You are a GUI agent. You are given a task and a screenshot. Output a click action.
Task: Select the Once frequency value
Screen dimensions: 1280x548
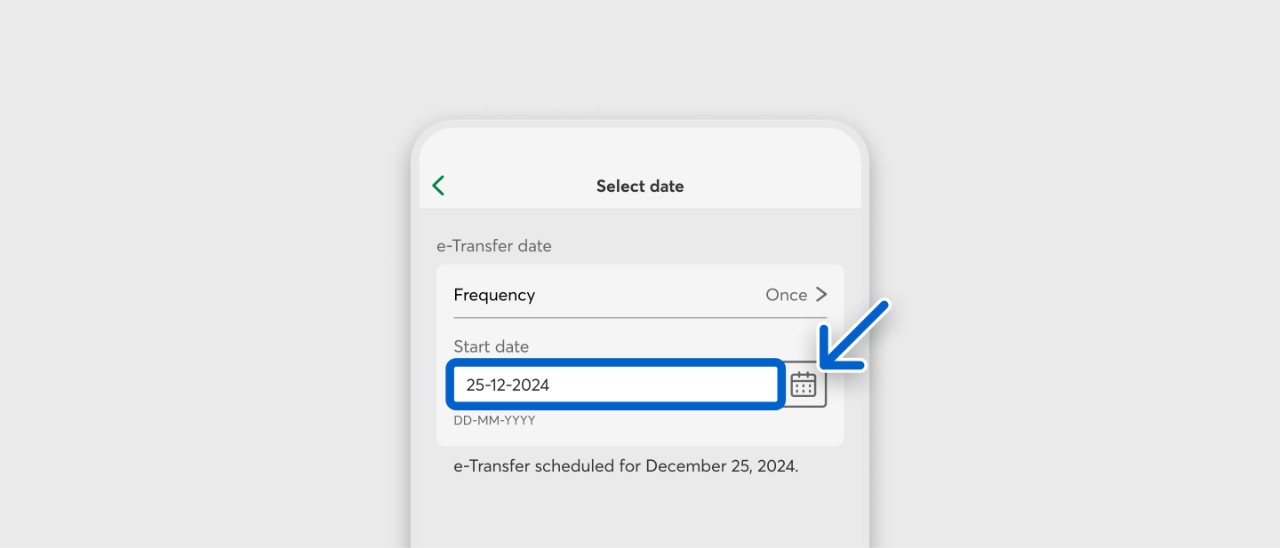coord(786,295)
